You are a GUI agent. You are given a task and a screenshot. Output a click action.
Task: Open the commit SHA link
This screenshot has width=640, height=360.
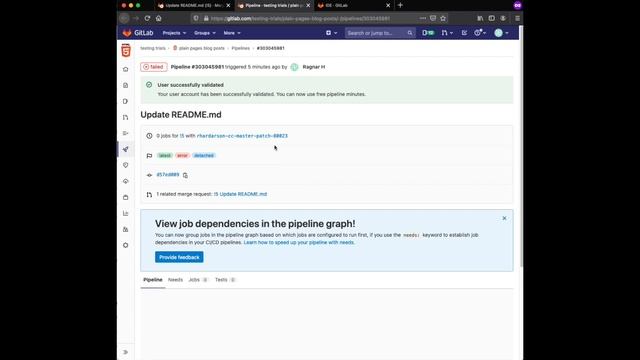pos(168,175)
